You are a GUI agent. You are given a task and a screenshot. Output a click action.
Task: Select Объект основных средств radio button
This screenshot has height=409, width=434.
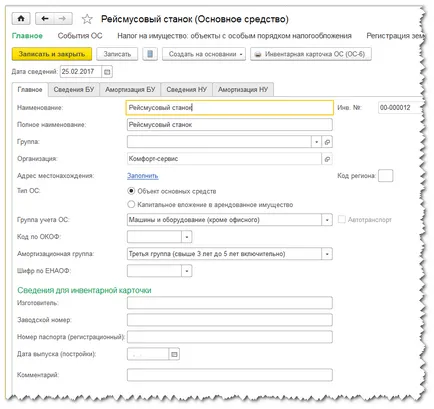[131, 191]
